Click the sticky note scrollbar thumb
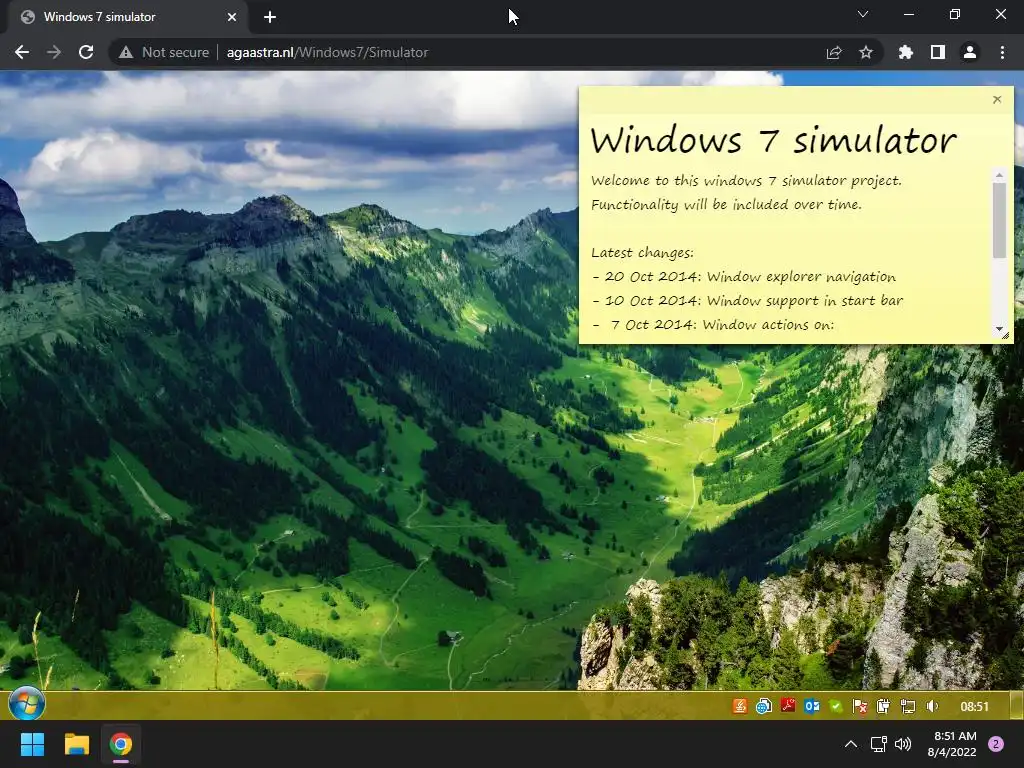 coord(999,220)
